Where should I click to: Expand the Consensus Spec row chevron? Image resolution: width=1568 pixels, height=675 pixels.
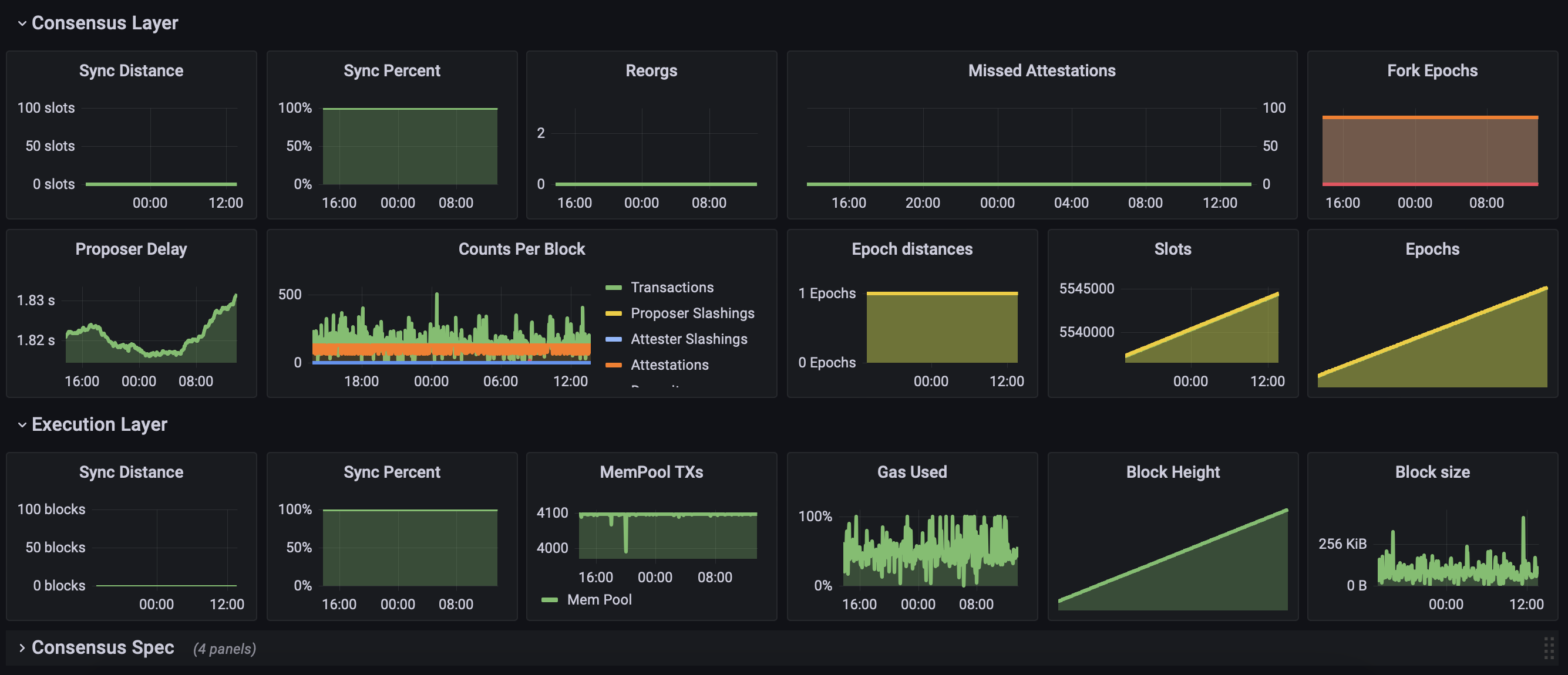click(x=22, y=648)
